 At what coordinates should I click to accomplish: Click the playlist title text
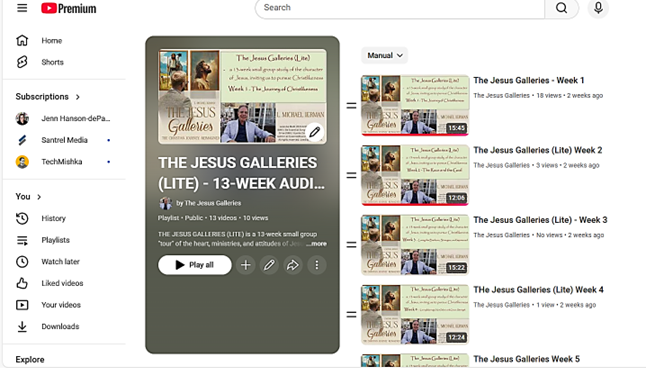[241, 173]
